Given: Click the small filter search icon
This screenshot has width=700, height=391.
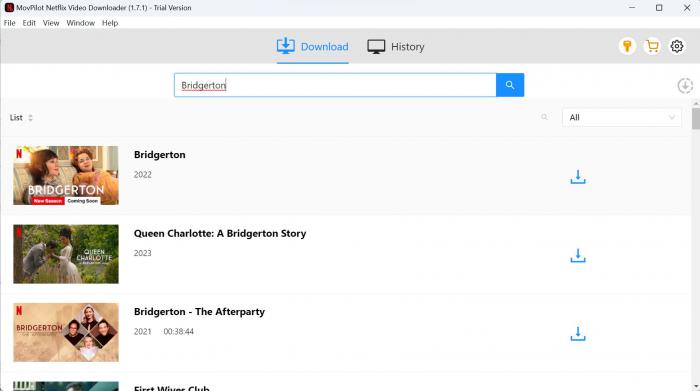Looking at the screenshot, I should tap(544, 117).
